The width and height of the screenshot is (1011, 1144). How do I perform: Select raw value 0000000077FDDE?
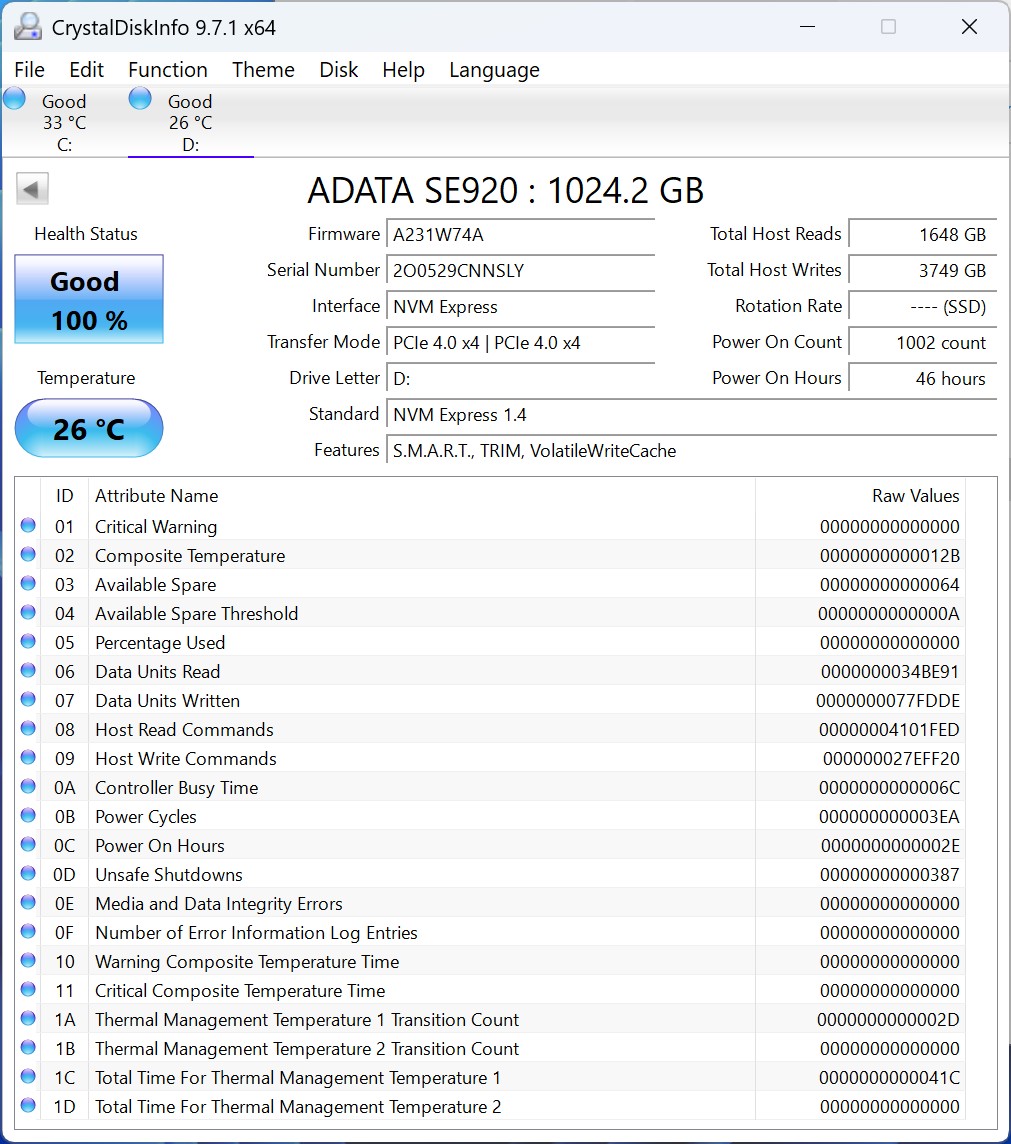pos(888,701)
